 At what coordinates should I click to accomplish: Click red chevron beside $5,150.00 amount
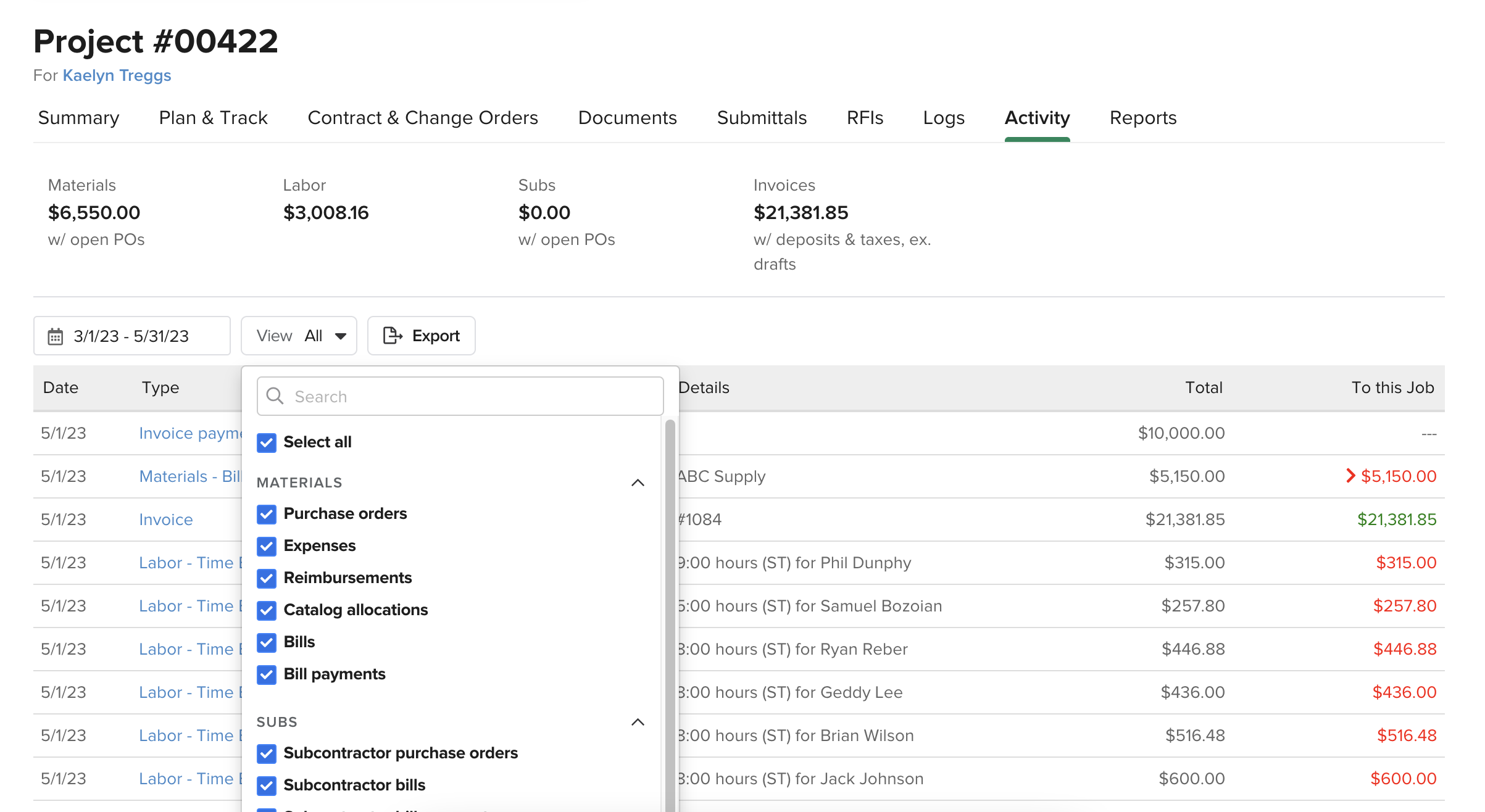[1350, 476]
